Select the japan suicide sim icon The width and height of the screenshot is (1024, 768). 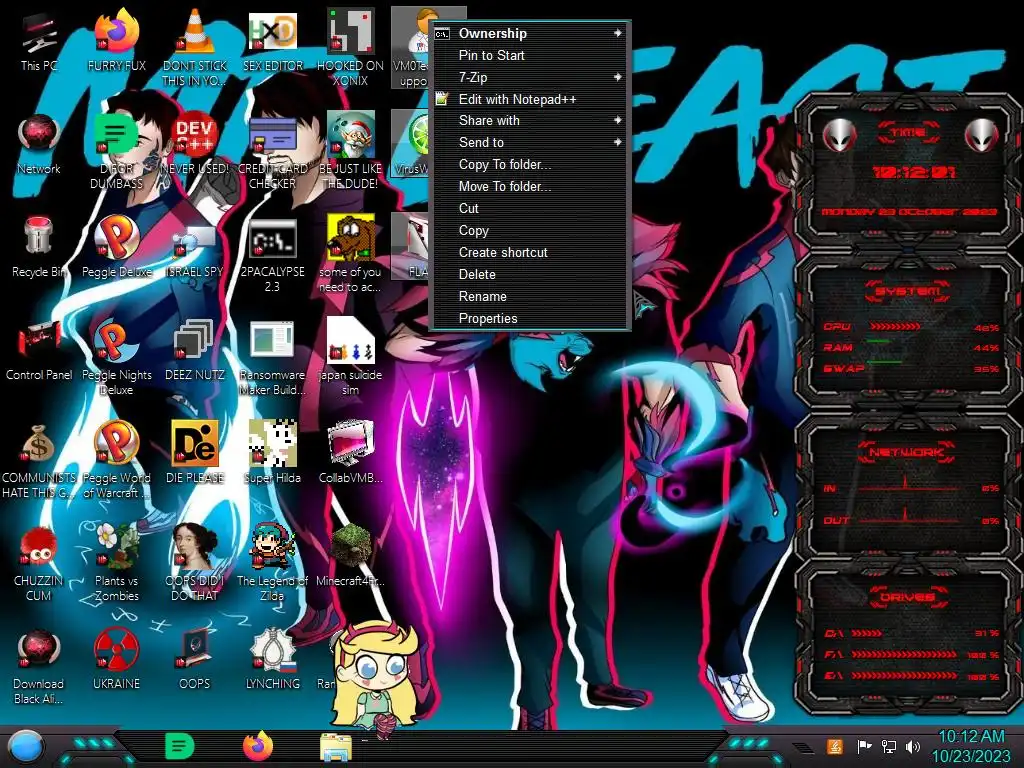pos(351,357)
